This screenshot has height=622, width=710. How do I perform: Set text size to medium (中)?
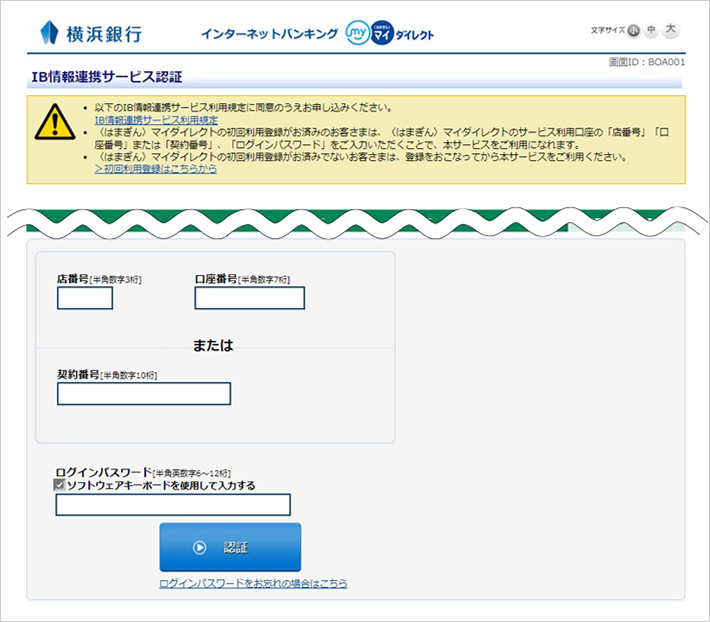(x=651, y=30)
